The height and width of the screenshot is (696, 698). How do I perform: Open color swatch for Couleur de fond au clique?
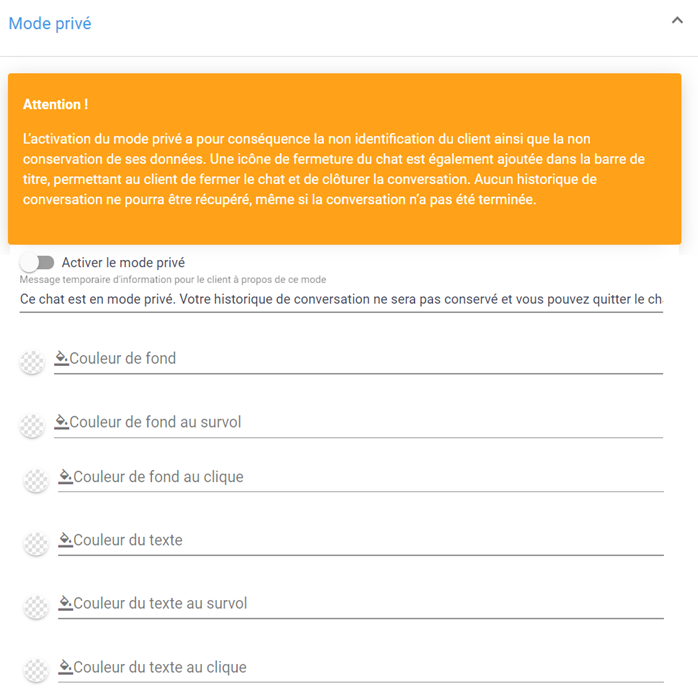click(x=36, y=481)
